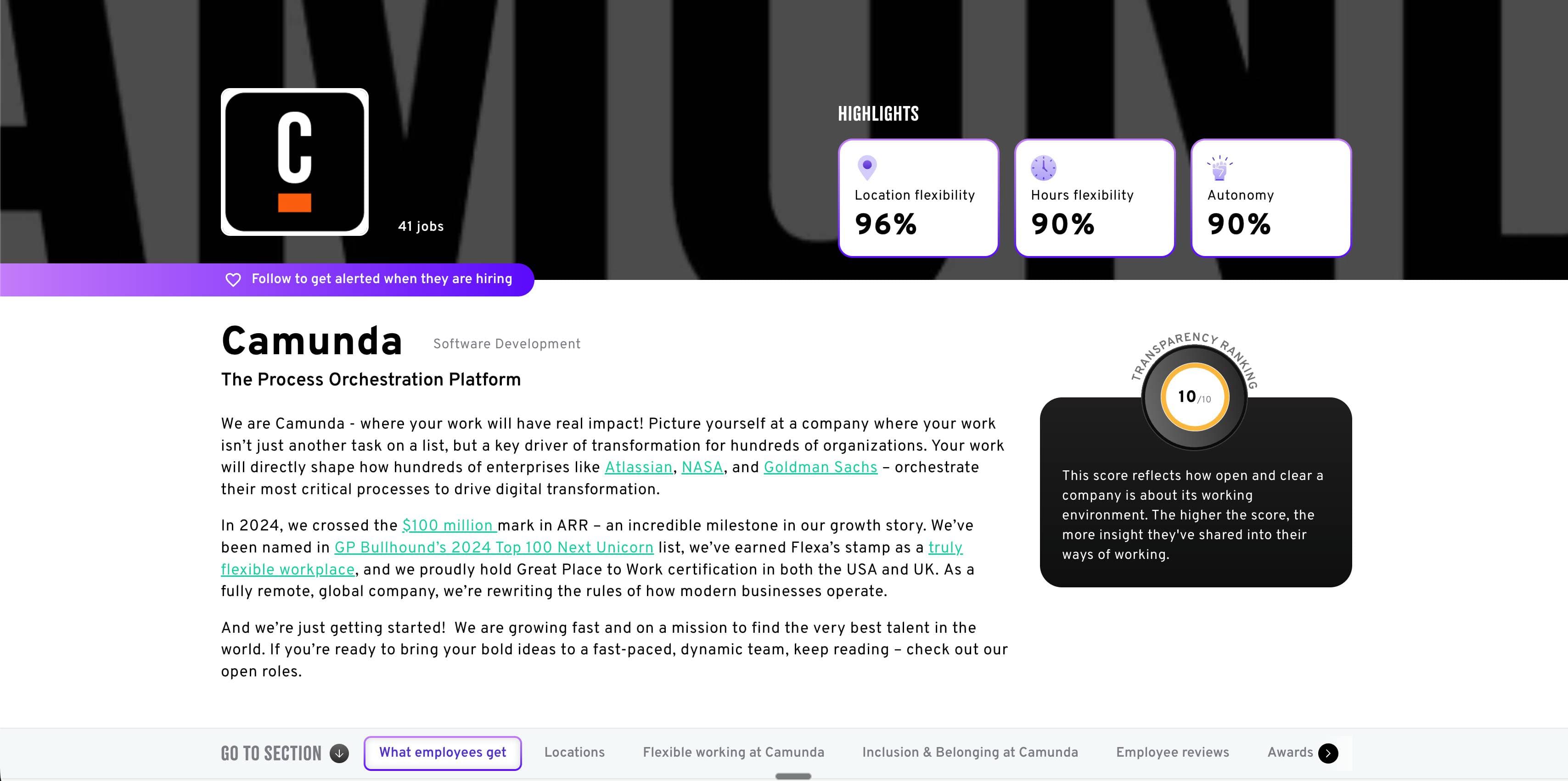This screenshot has width=1568, height=781.
Task: Select the What employees get tab
Action: tap(443, 753)
